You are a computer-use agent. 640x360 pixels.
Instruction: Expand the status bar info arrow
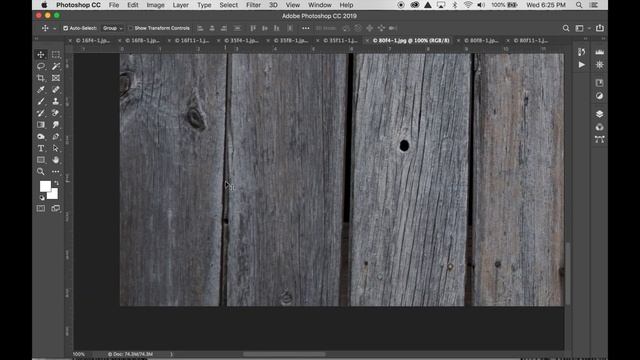point(171,354)
